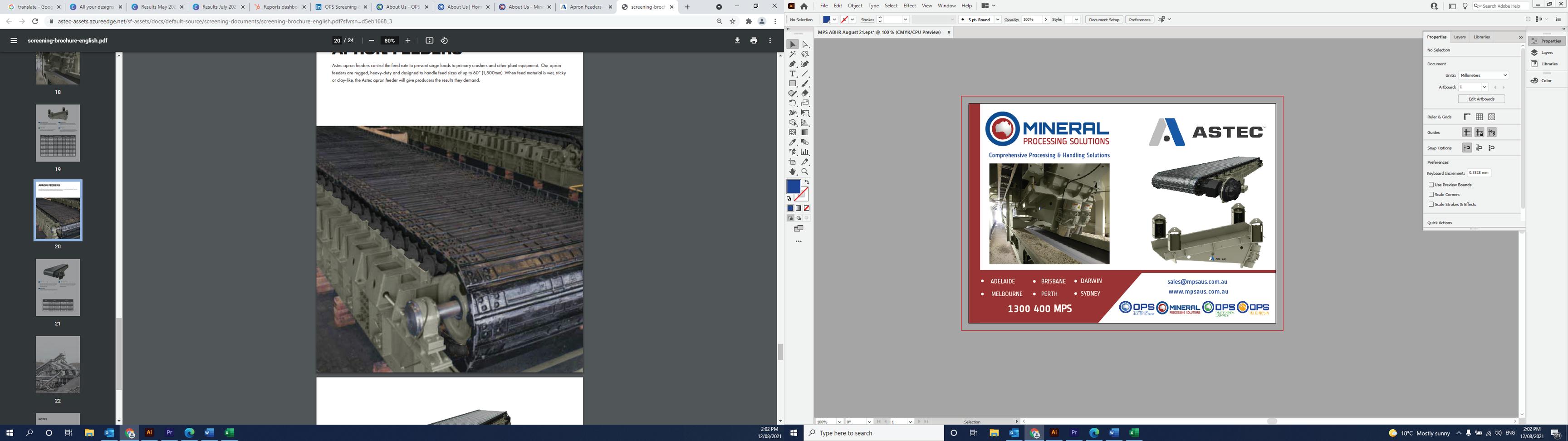Collapse the Properties panel with double chevron

(1520, 37)
